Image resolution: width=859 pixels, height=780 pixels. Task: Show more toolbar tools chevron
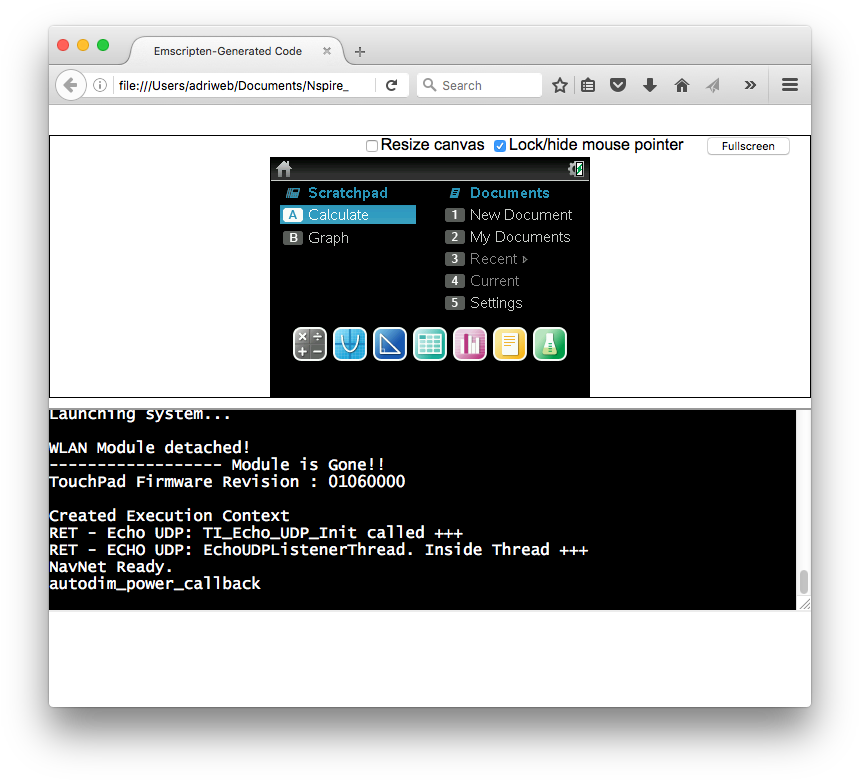(750, 85)
